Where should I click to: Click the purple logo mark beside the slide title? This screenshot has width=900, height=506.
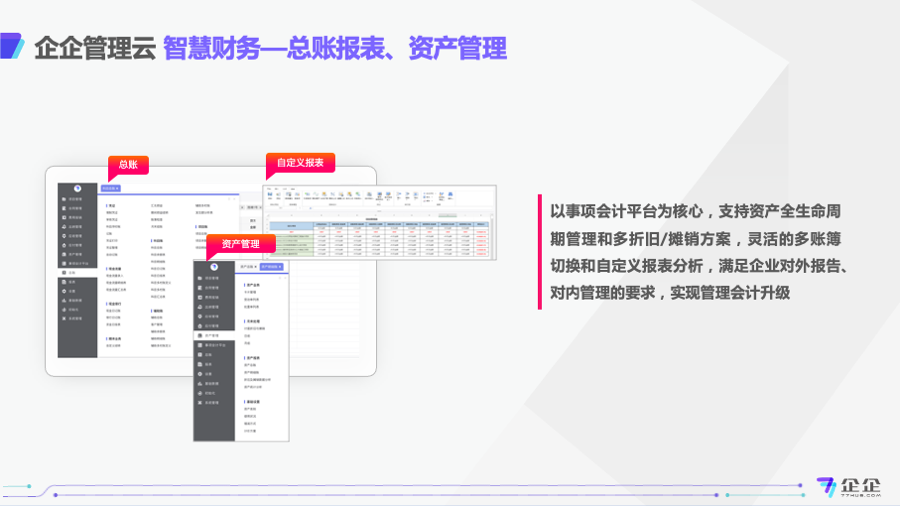(x=12, y=47)
